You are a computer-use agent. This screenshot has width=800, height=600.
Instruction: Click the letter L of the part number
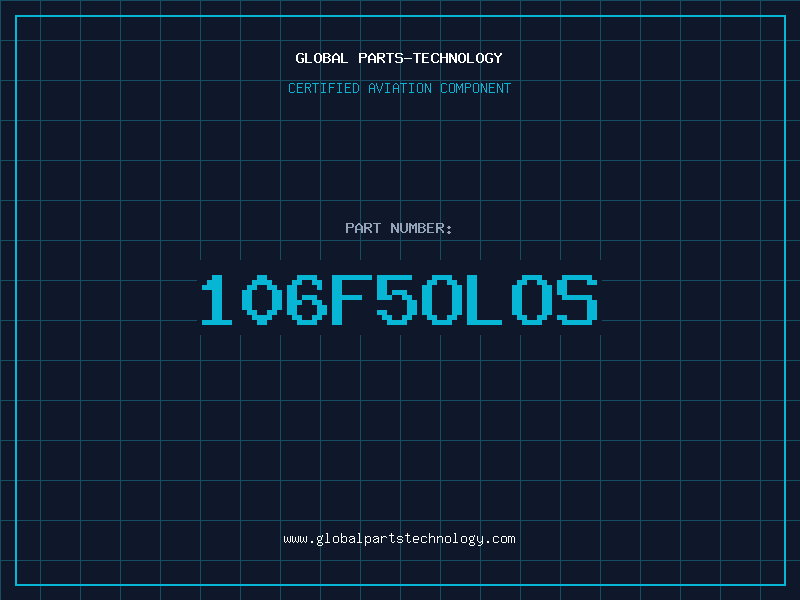[x=484, y=299]
